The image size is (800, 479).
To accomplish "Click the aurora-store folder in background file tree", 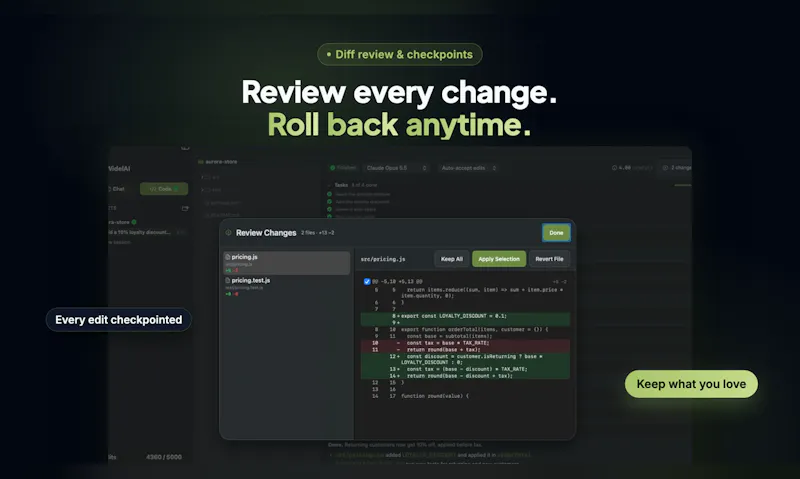I will click(x=218, y=162).
